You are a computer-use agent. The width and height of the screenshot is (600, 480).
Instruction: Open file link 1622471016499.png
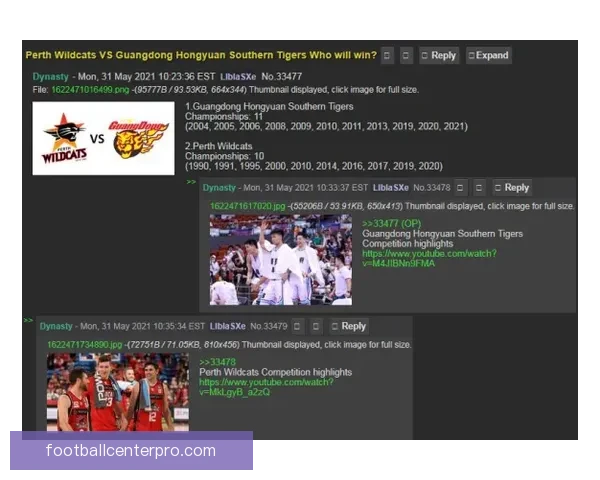[x=90, y=90]
